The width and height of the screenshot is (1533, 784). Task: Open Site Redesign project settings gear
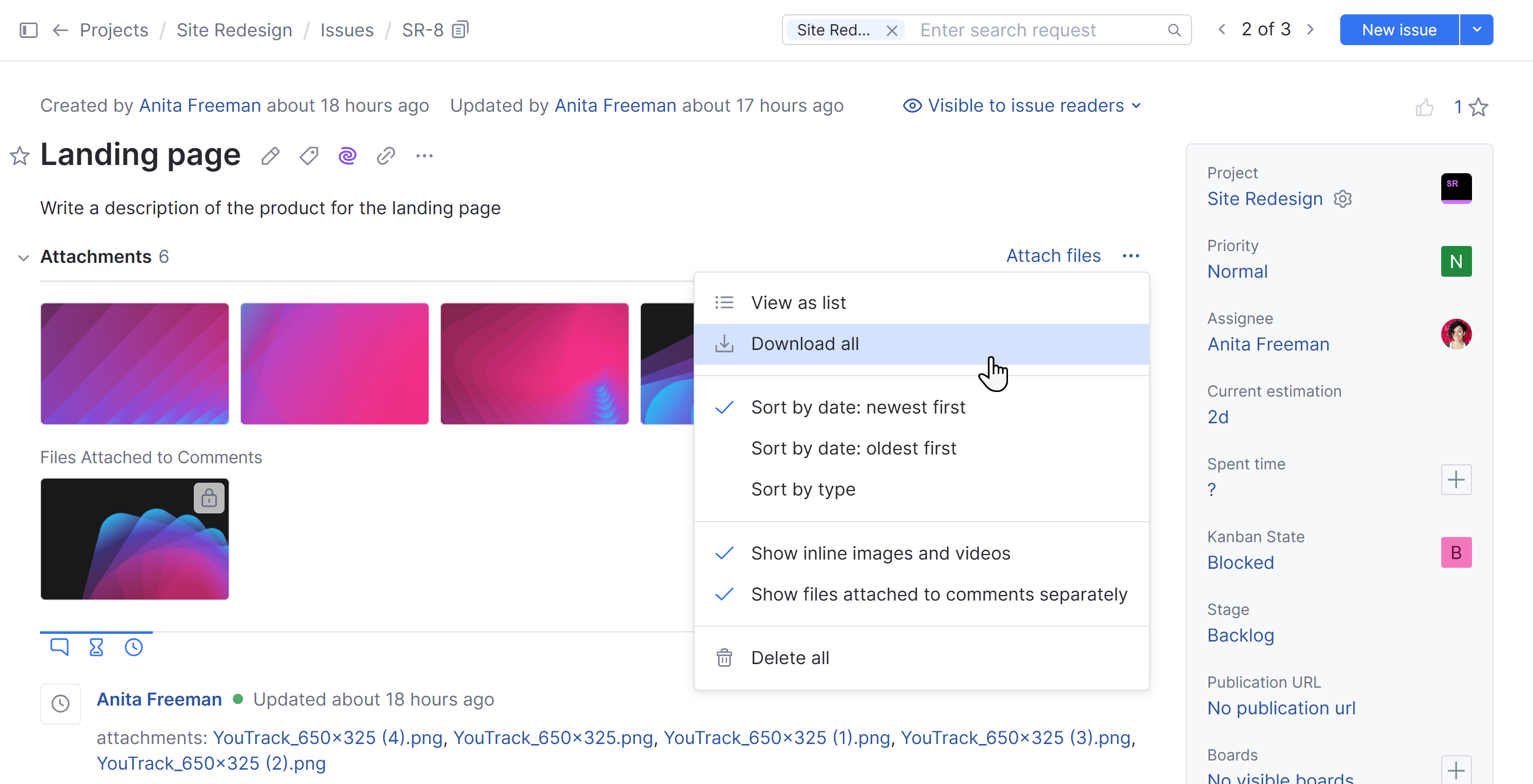click(x=1343, y=199)
